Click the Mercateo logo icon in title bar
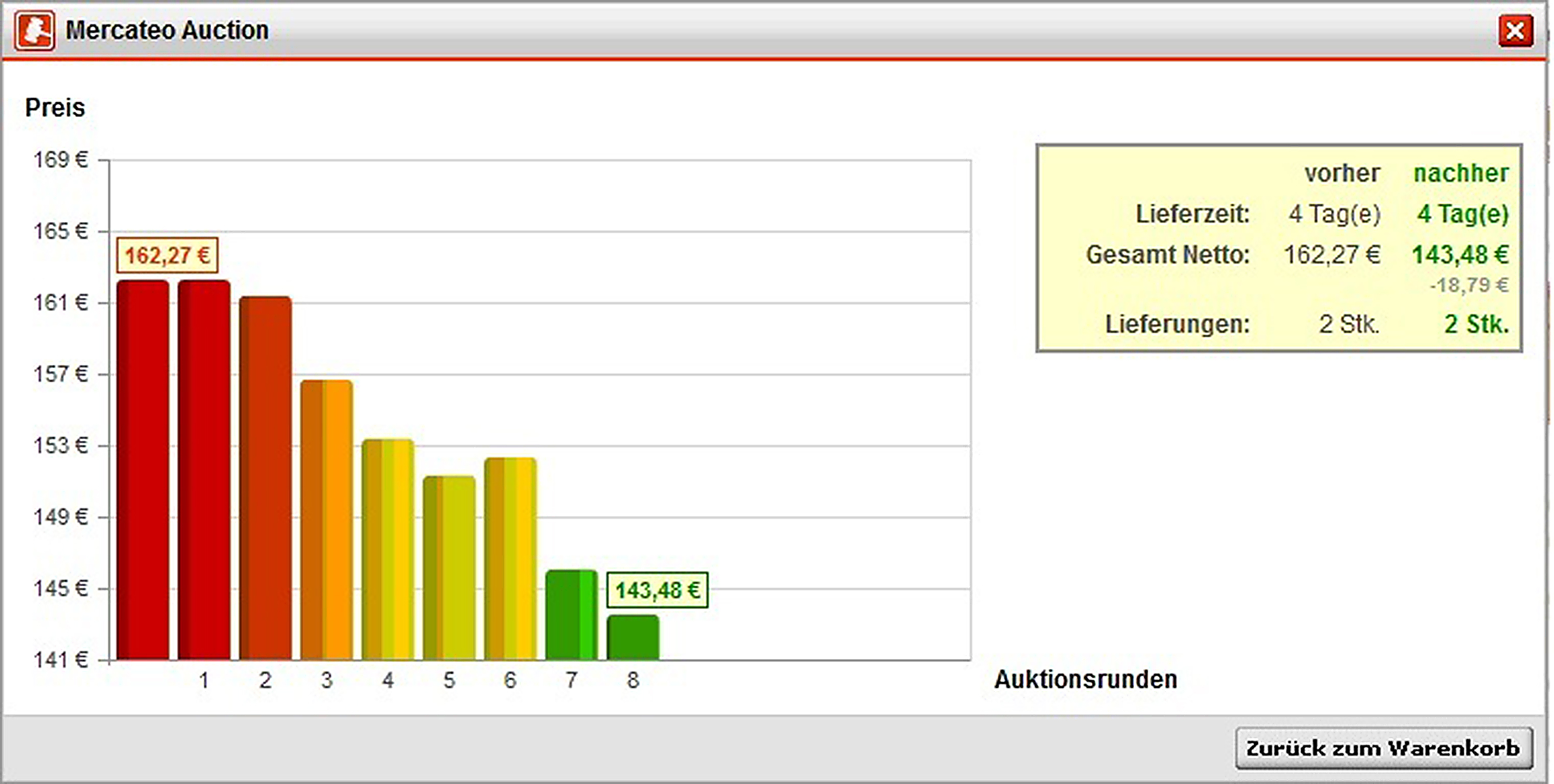1554x784 pixels. [35, 31]
